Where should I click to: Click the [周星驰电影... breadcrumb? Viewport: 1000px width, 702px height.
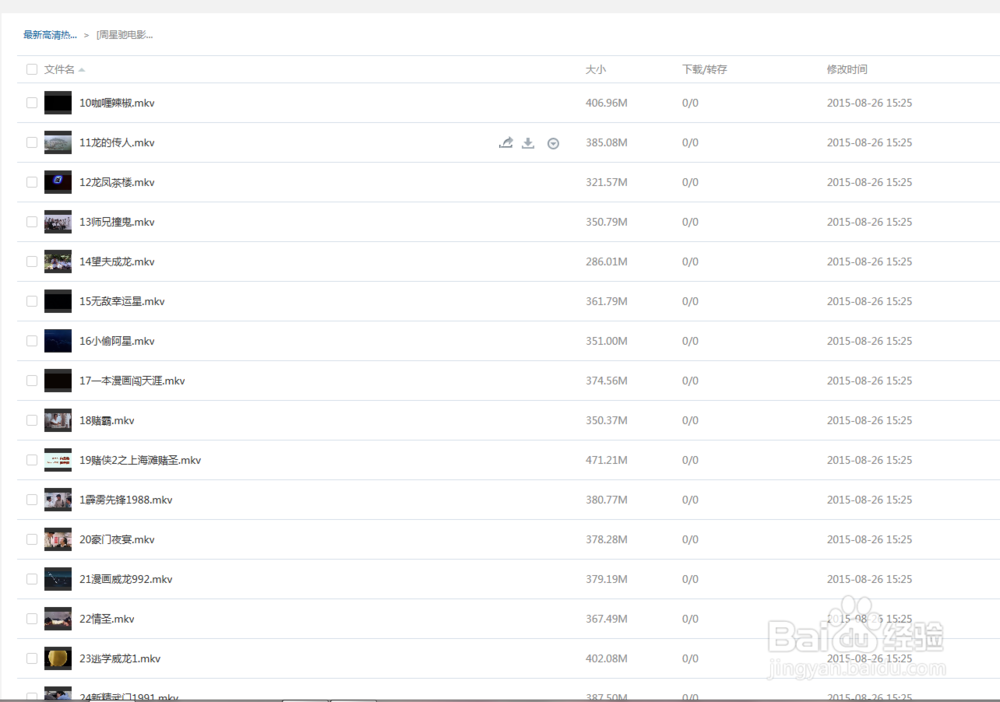point(124,35)
